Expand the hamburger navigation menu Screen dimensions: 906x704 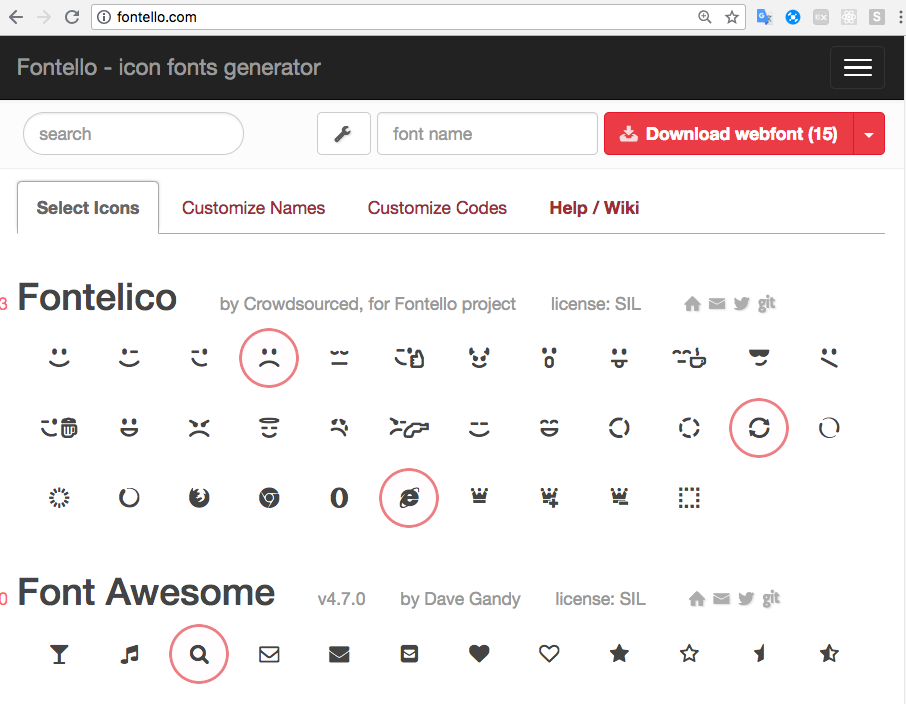(x=857, y=68)
